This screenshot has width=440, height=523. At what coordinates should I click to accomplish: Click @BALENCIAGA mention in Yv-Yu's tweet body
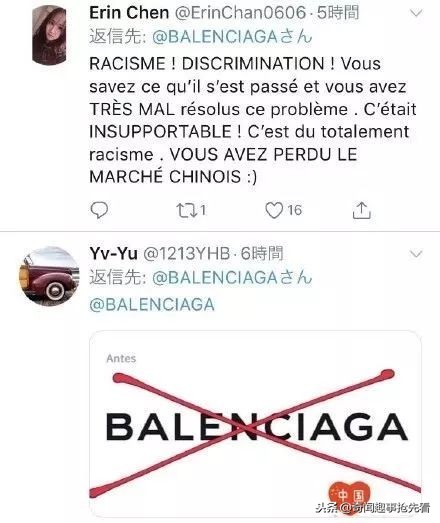coord(152,305)
